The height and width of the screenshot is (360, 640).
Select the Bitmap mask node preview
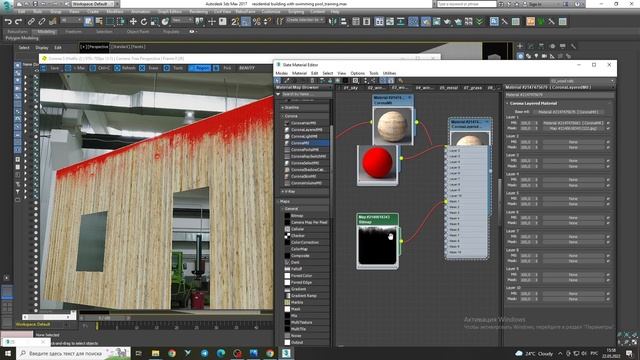(x=378, y=245)
